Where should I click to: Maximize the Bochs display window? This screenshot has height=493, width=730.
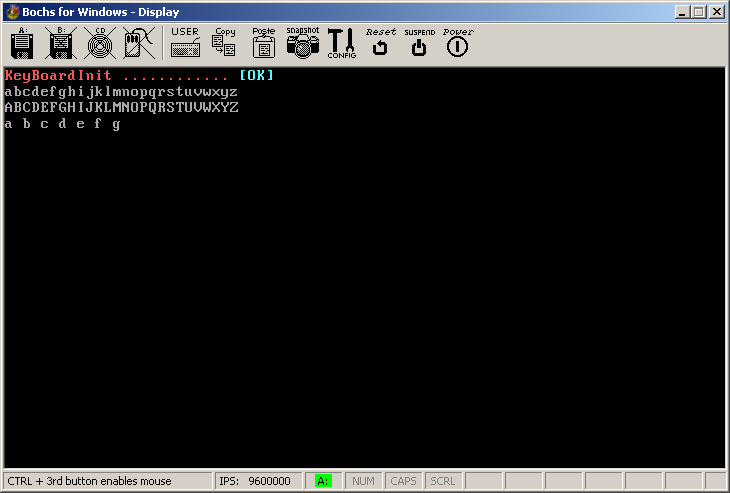tap(700, 12)
